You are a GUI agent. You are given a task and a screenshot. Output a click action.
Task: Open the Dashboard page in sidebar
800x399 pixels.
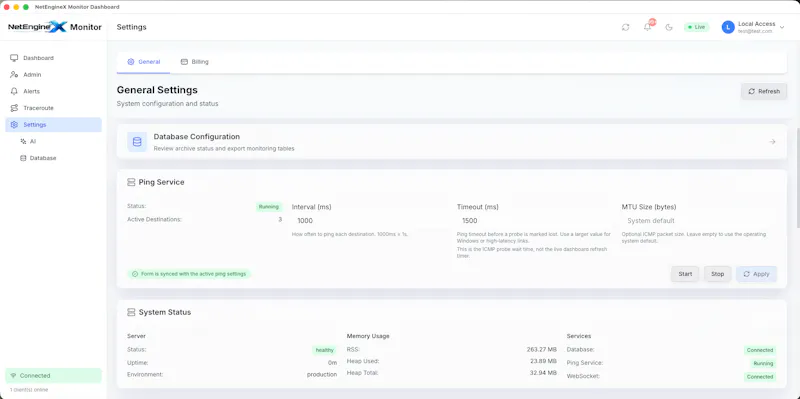point(54,58)
